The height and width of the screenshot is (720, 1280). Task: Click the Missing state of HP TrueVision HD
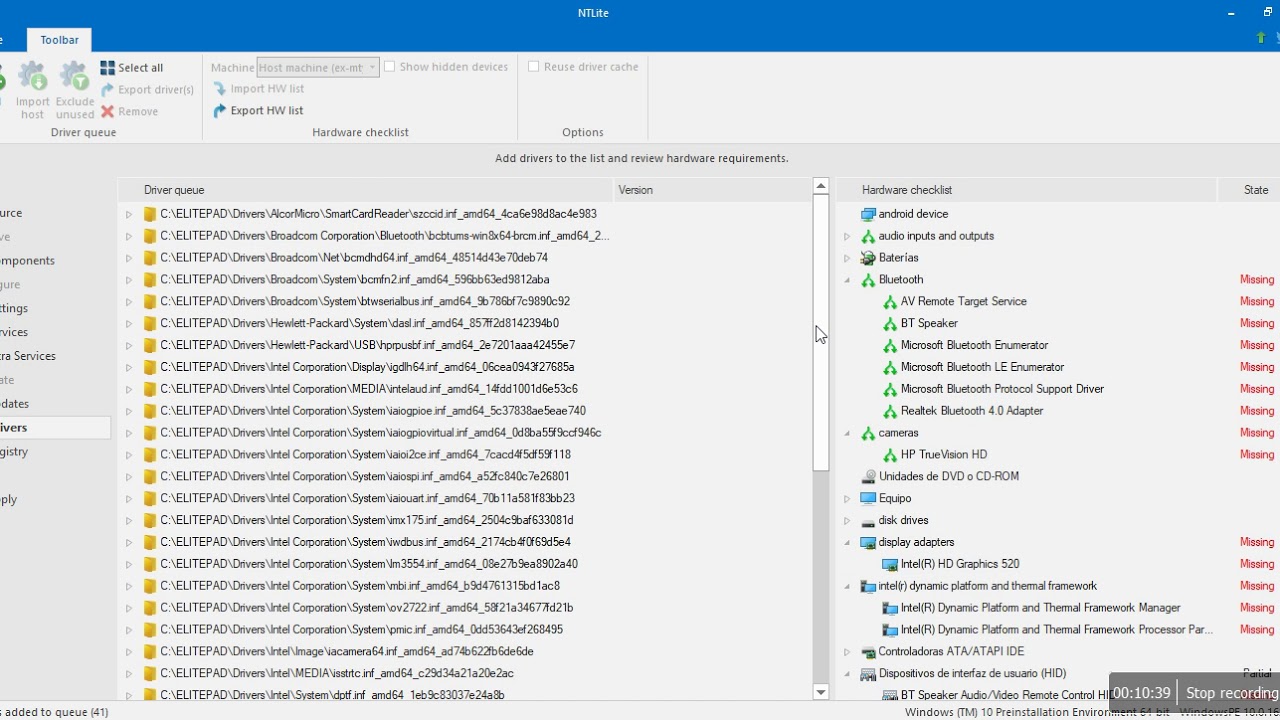(1257, 455)
